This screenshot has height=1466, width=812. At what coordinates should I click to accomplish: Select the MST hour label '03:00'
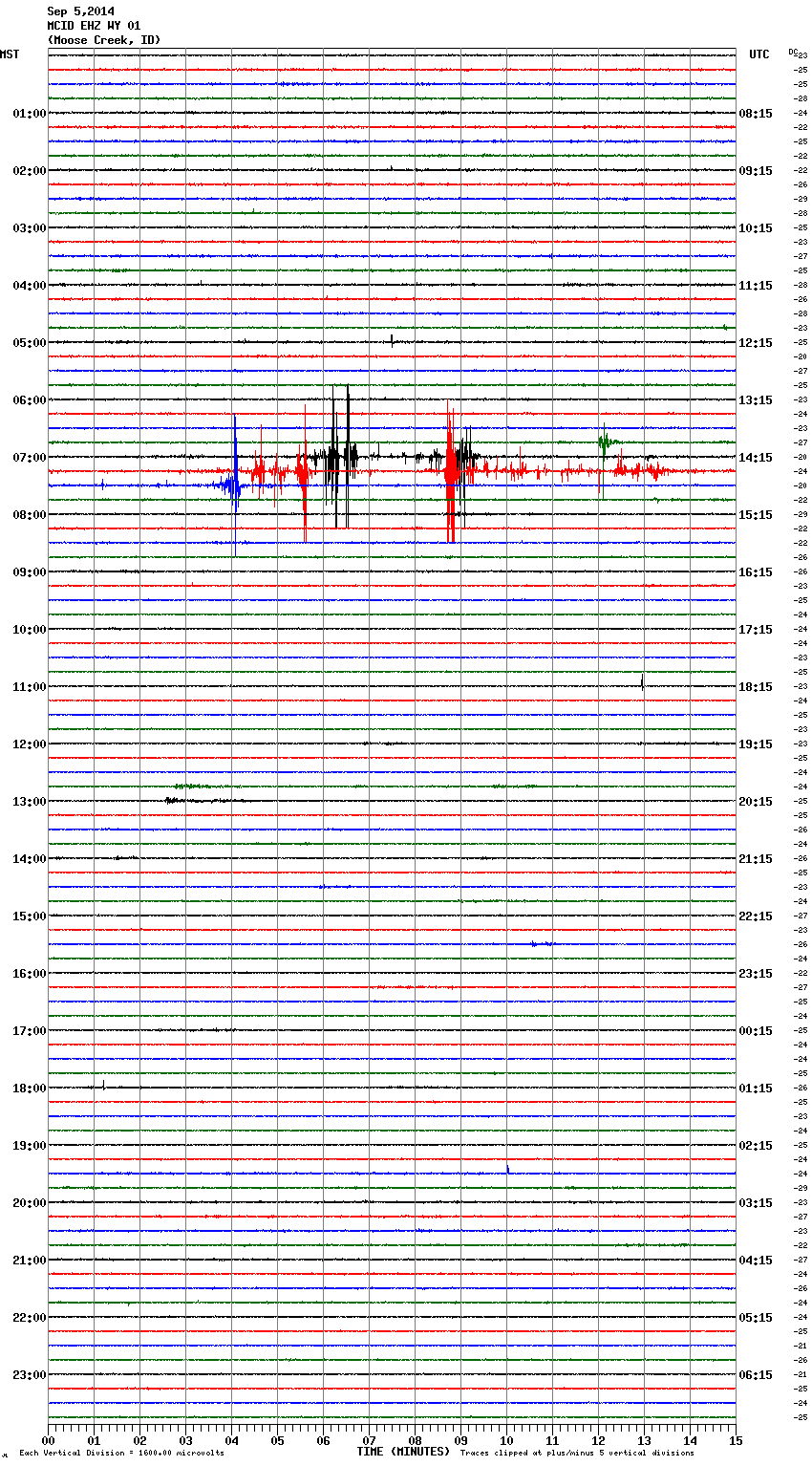(29, 228)
